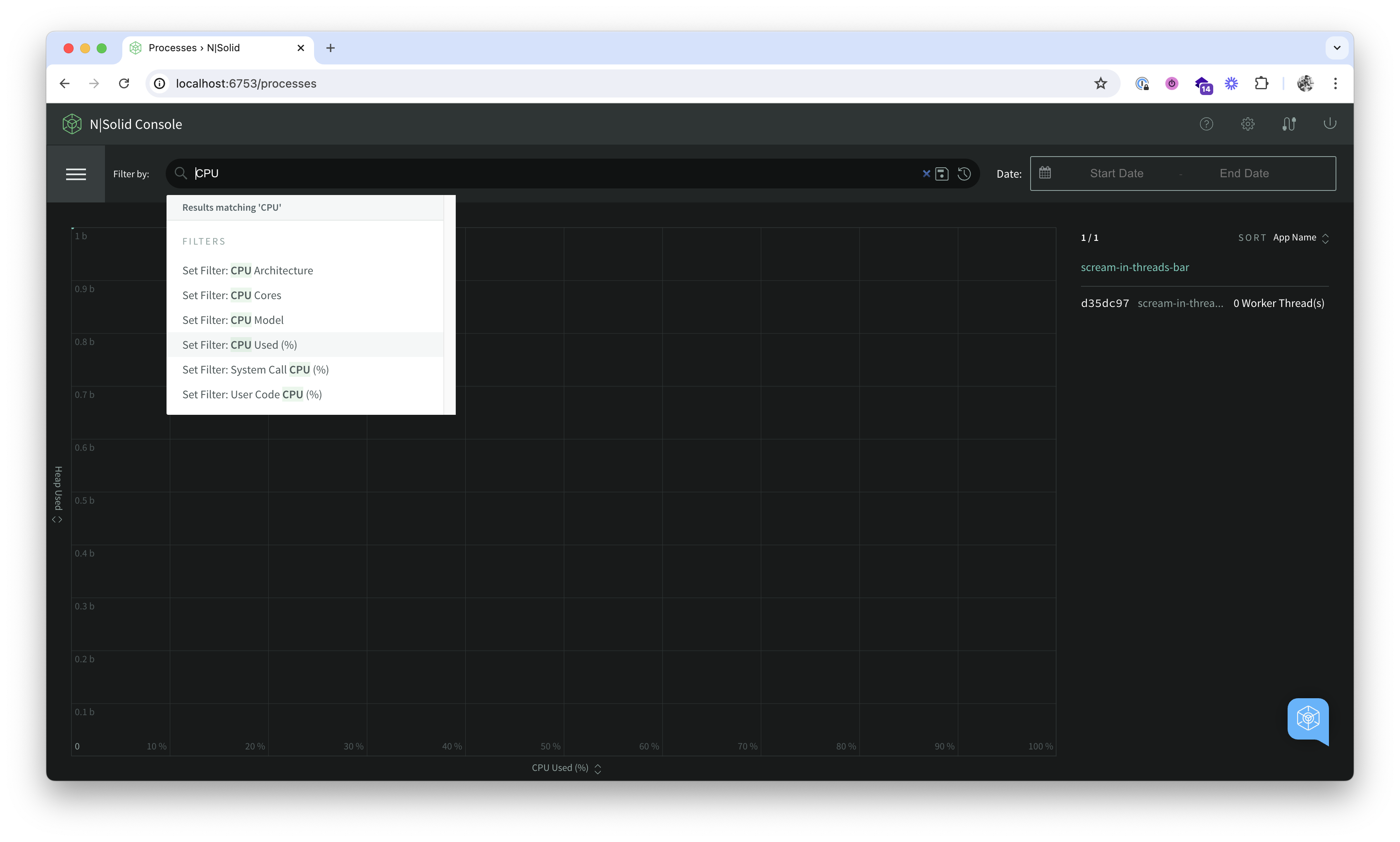Image resolution: width=1400 pixels, height=842 pixels.
Task: Save the current filter view icon
Action: (x=941, y=174)
